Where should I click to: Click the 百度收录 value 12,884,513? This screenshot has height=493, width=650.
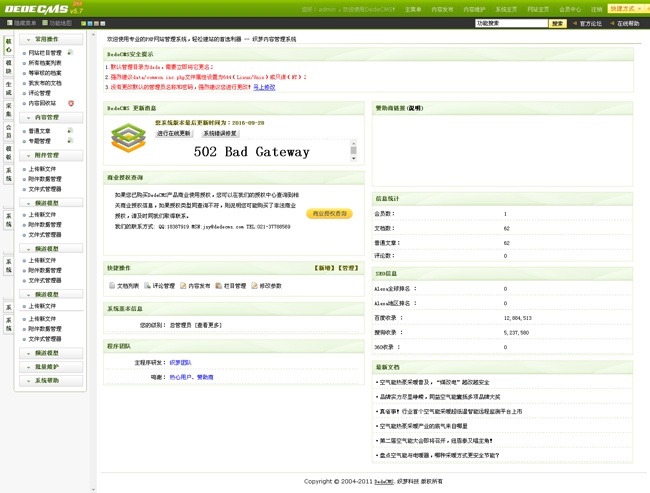click(x=518, y=318)
